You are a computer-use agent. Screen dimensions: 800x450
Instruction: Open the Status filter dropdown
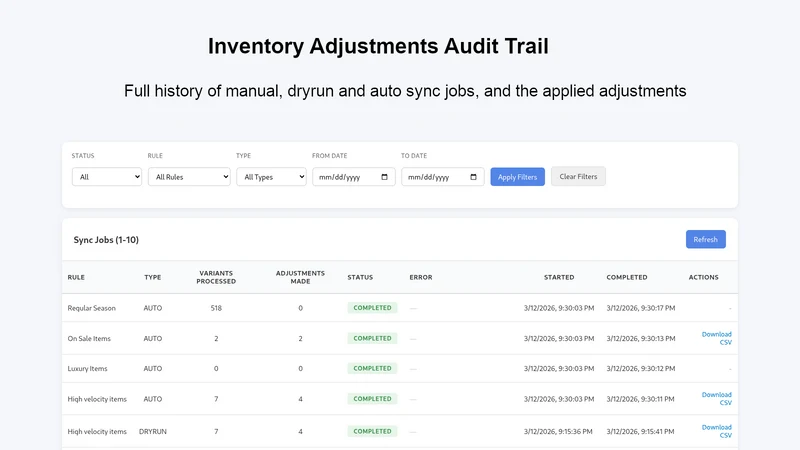[x=107, y=177]
